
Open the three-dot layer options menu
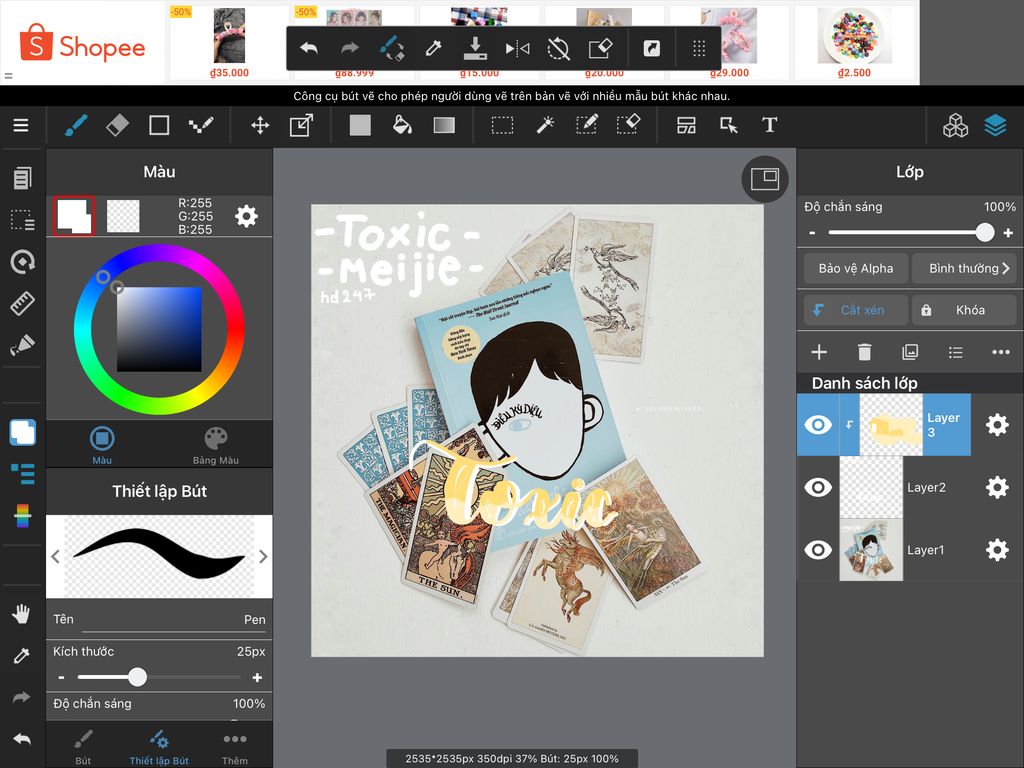click(1000, 352)
